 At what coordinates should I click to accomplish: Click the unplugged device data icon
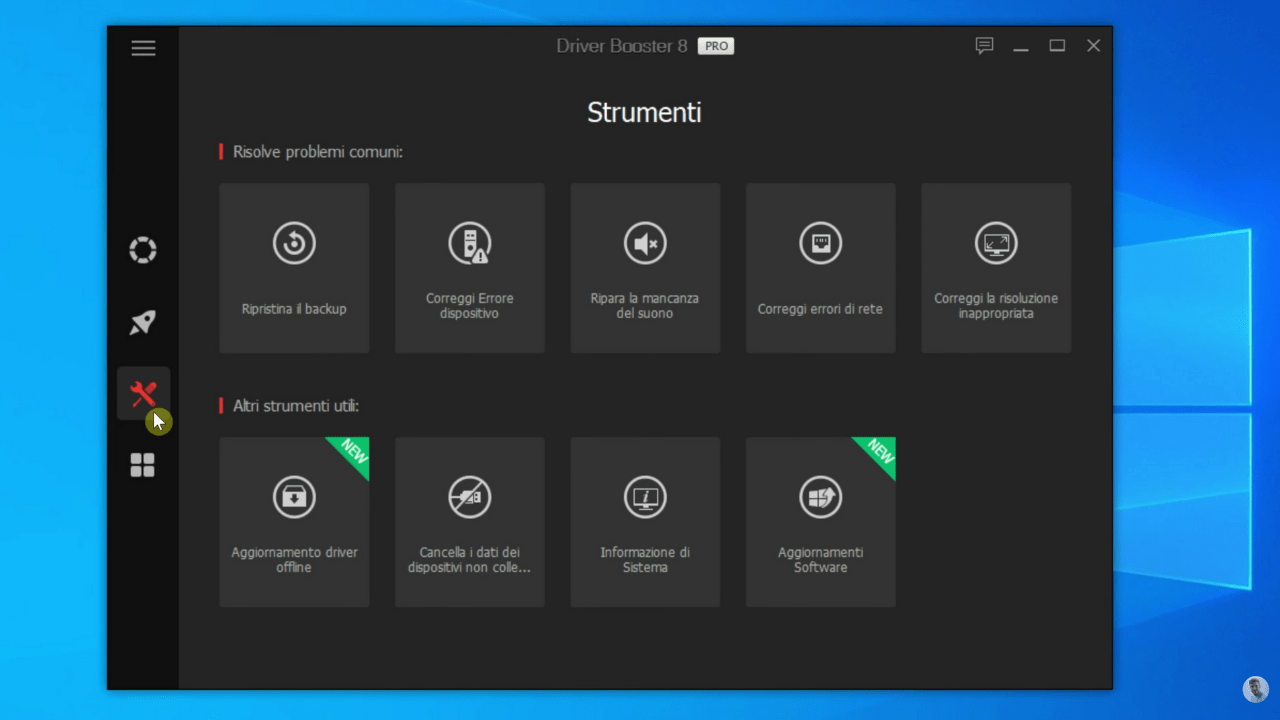tap(470, 497)
